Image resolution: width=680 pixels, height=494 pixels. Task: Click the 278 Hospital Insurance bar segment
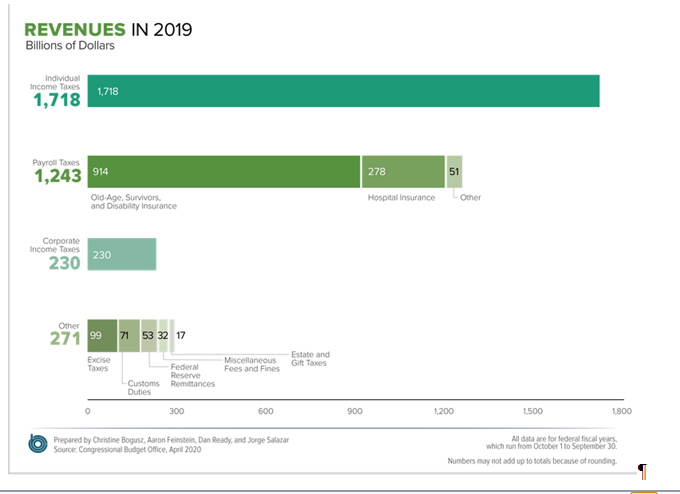click(x=403, y=172)
